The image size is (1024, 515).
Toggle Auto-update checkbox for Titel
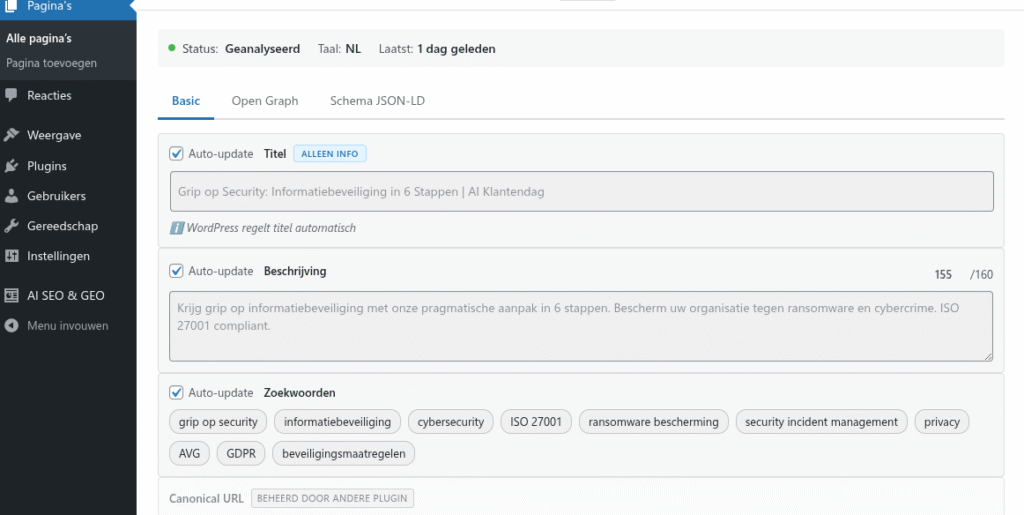tap(177, 154)
